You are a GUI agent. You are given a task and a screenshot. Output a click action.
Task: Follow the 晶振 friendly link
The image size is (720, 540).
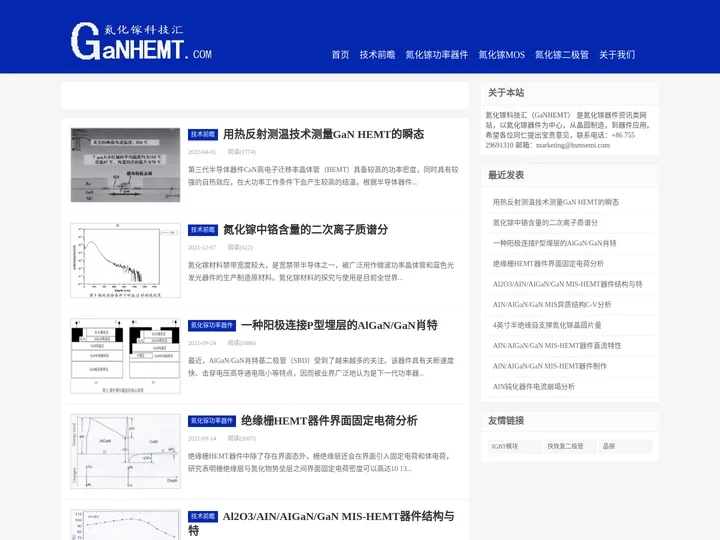(625, 446)
